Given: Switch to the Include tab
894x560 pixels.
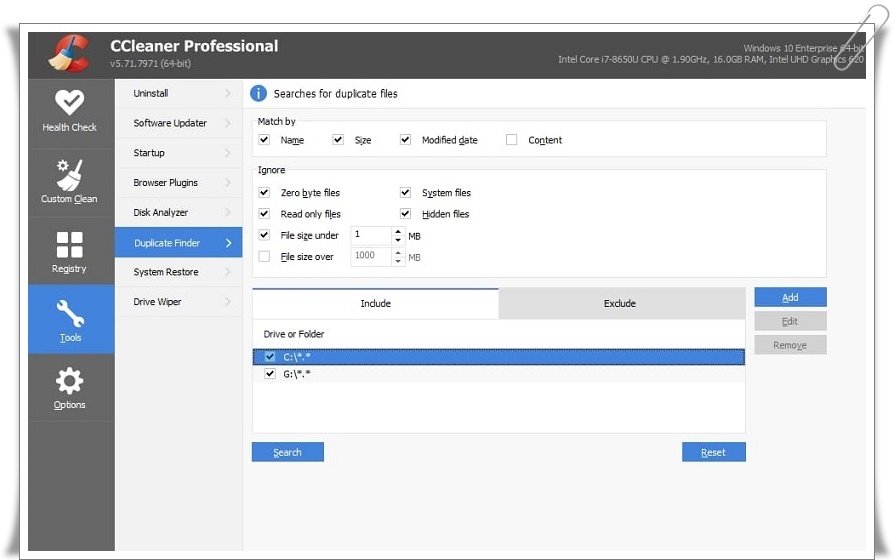Looking at the screenshot, I should (x=376, y=303).
